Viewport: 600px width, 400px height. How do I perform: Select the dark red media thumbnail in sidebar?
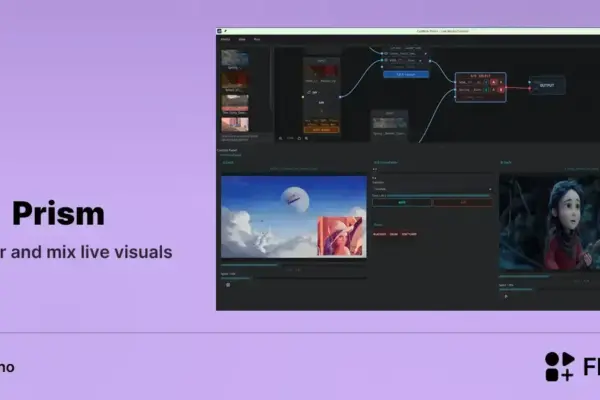[x=235, y=80]
